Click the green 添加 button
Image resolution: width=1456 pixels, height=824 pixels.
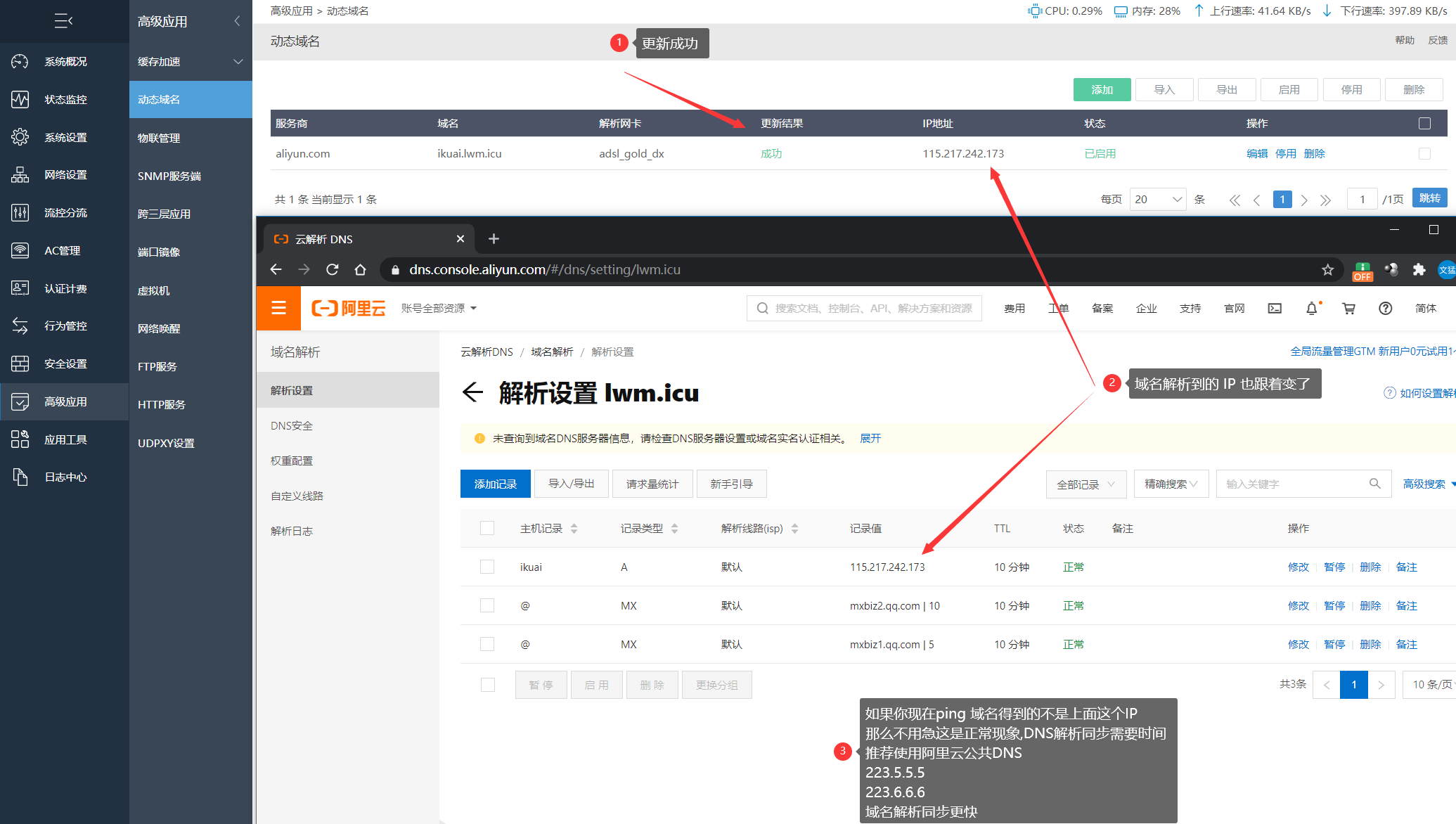(x=1102, y=90)
